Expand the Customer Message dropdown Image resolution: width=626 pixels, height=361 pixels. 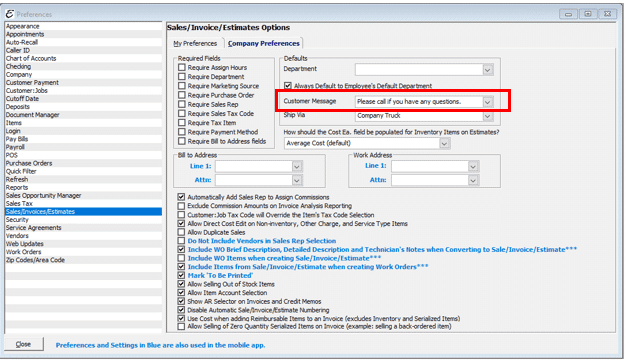[487, 102]
